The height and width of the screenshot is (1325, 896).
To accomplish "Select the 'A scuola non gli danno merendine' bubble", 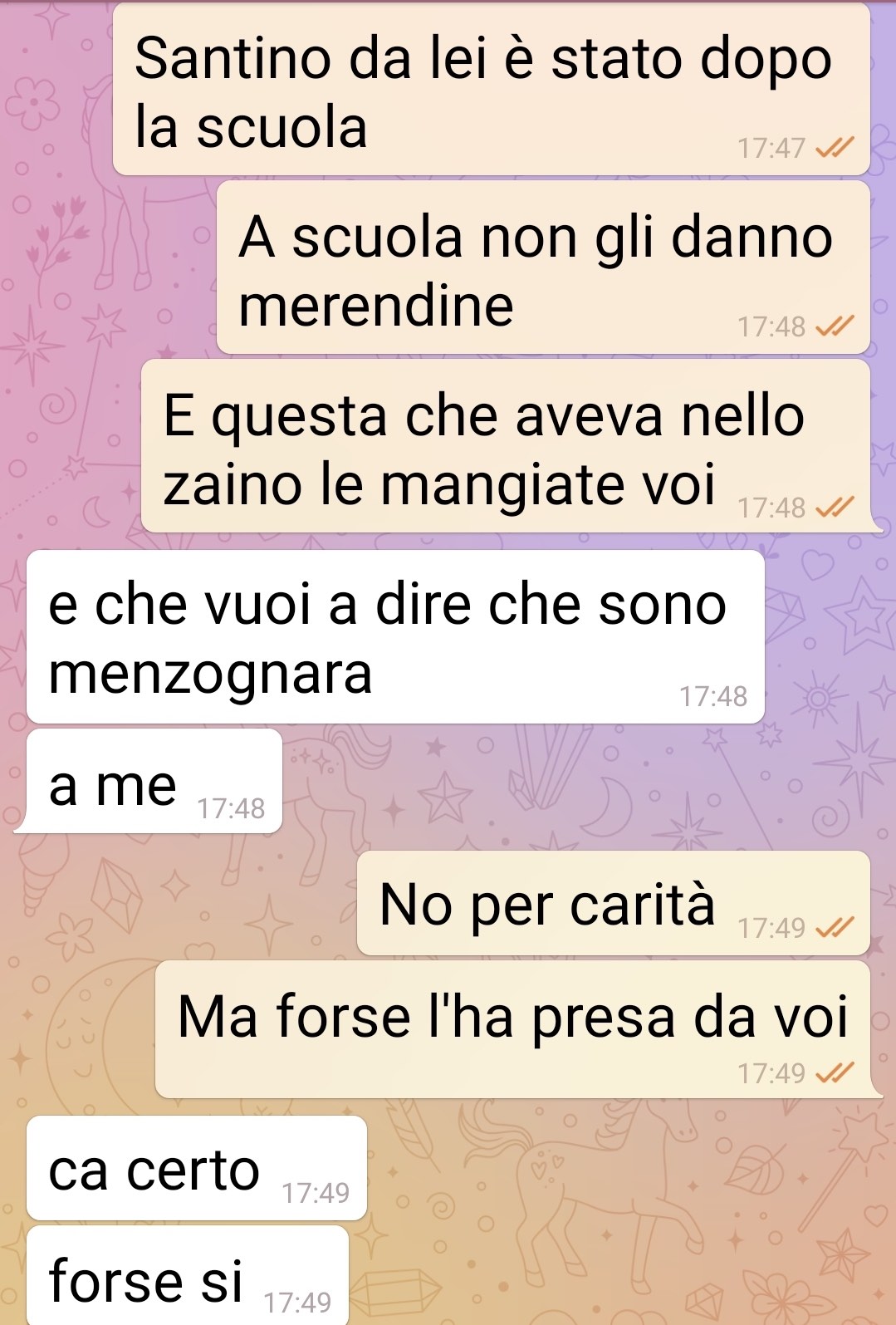I will tap(543, 267).
